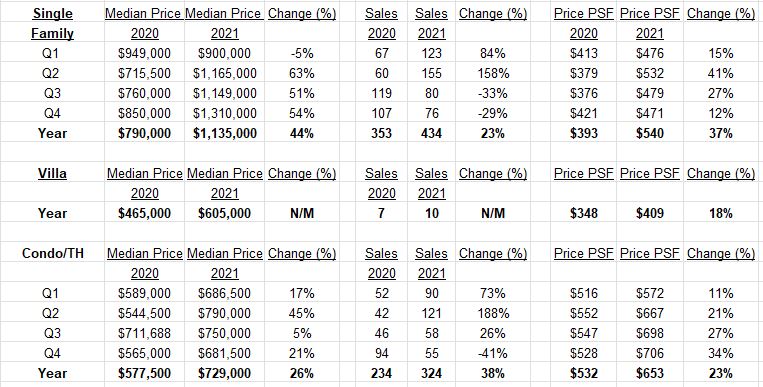Click the $1,165,000 Q2 2021 median price cell
The image size is (763, 387).
[x=224, y=73]
